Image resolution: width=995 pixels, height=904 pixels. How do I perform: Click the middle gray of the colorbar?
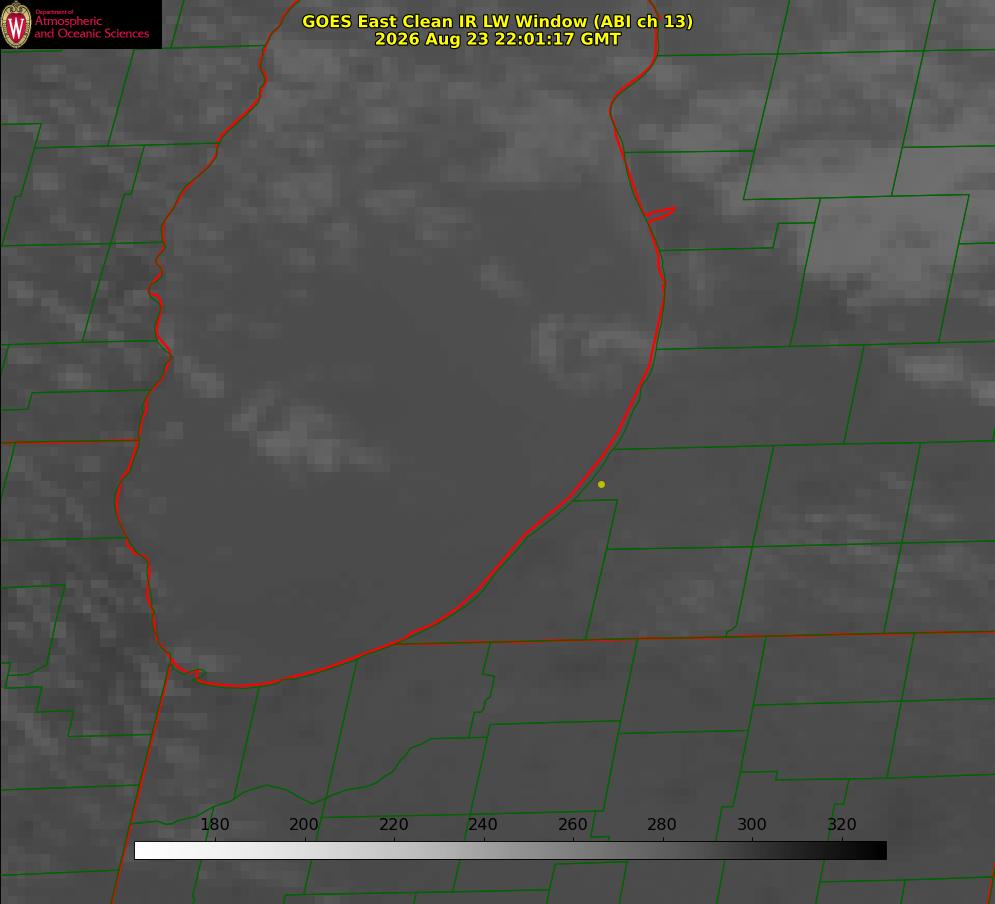pyautogui.click(x=510, y=851)
